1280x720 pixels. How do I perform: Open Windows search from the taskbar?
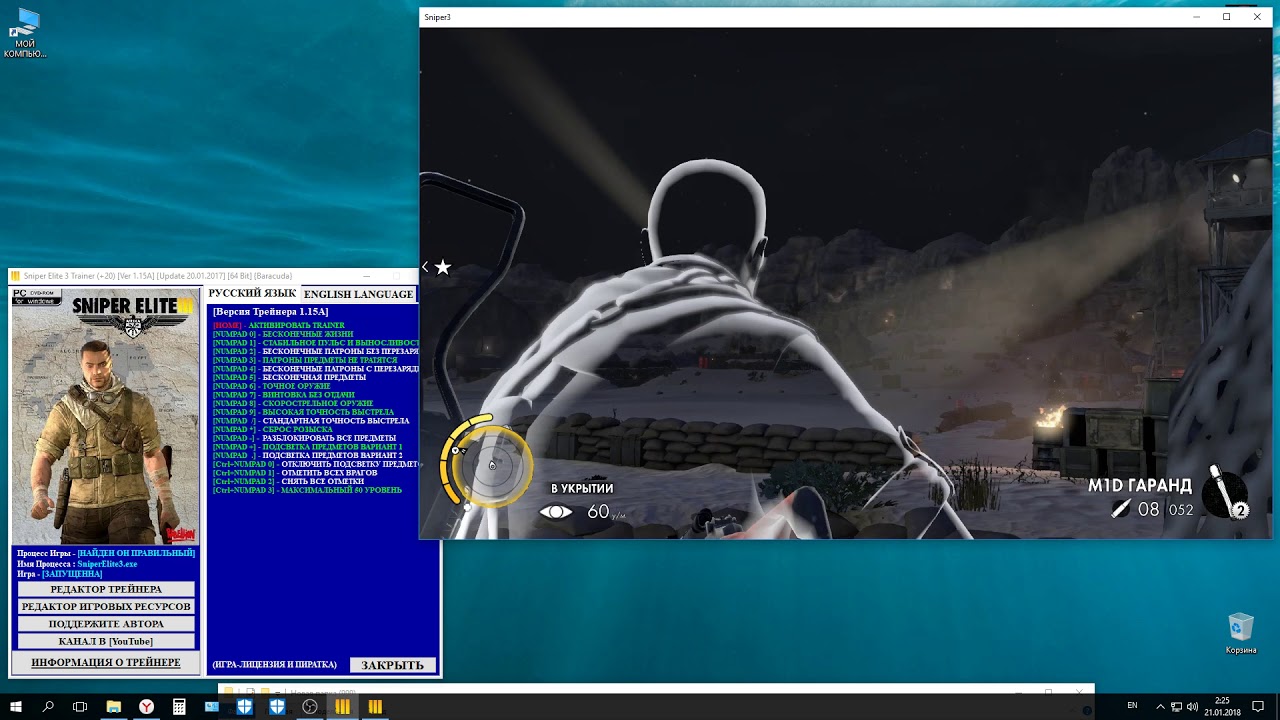coord(48,706)
